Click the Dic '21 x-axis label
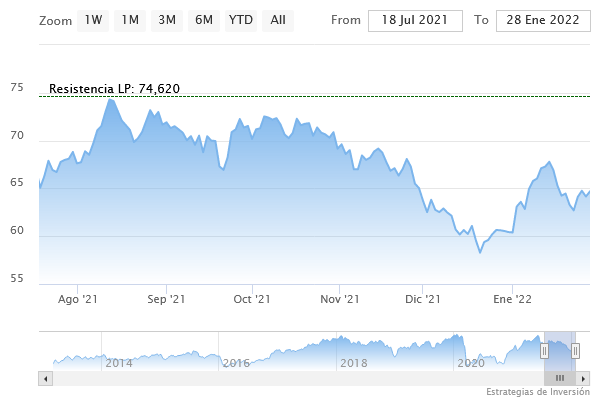 424,298
